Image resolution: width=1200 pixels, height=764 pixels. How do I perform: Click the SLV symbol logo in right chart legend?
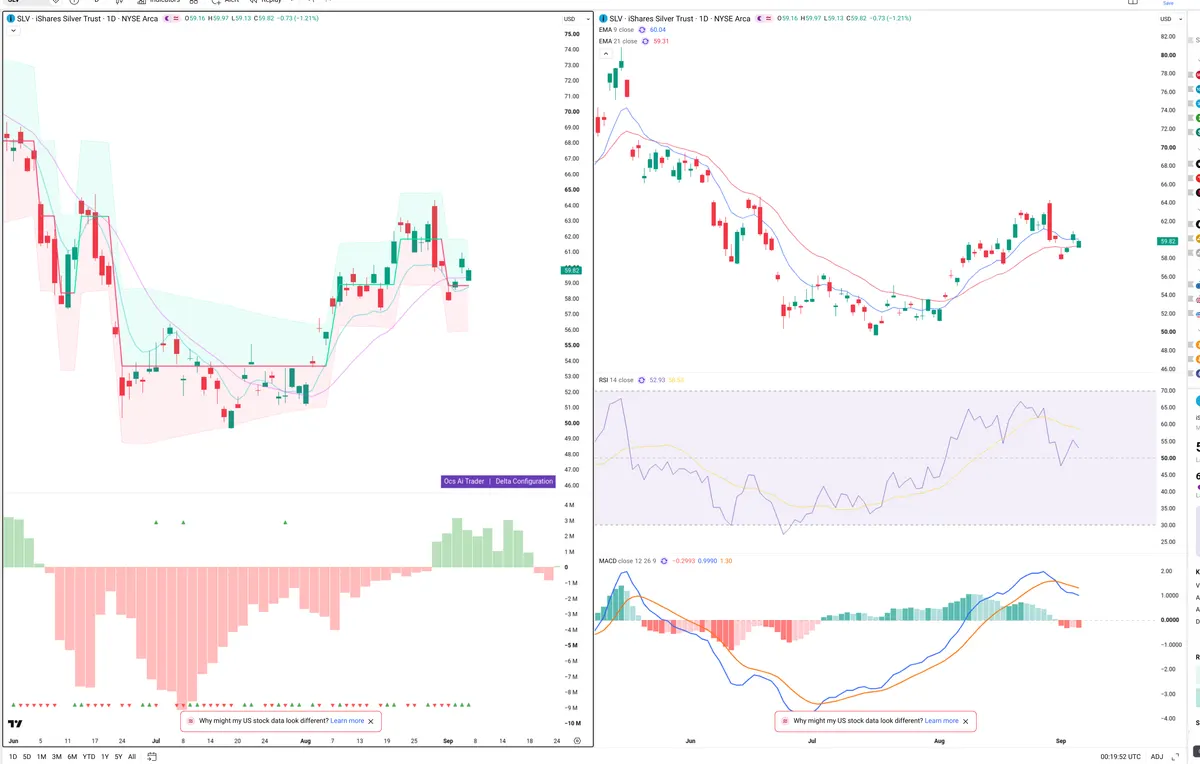[x=603, y=19]
